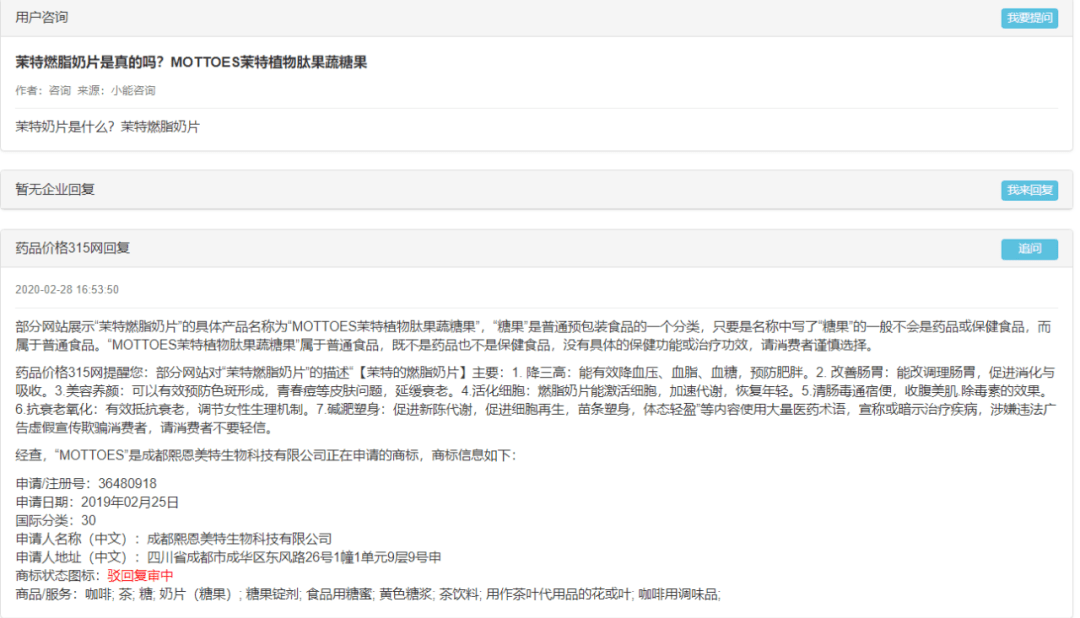Click the 用户咨询 section header
The height and width of the screenshot is (618, 1080).
(x=43, y=16)
